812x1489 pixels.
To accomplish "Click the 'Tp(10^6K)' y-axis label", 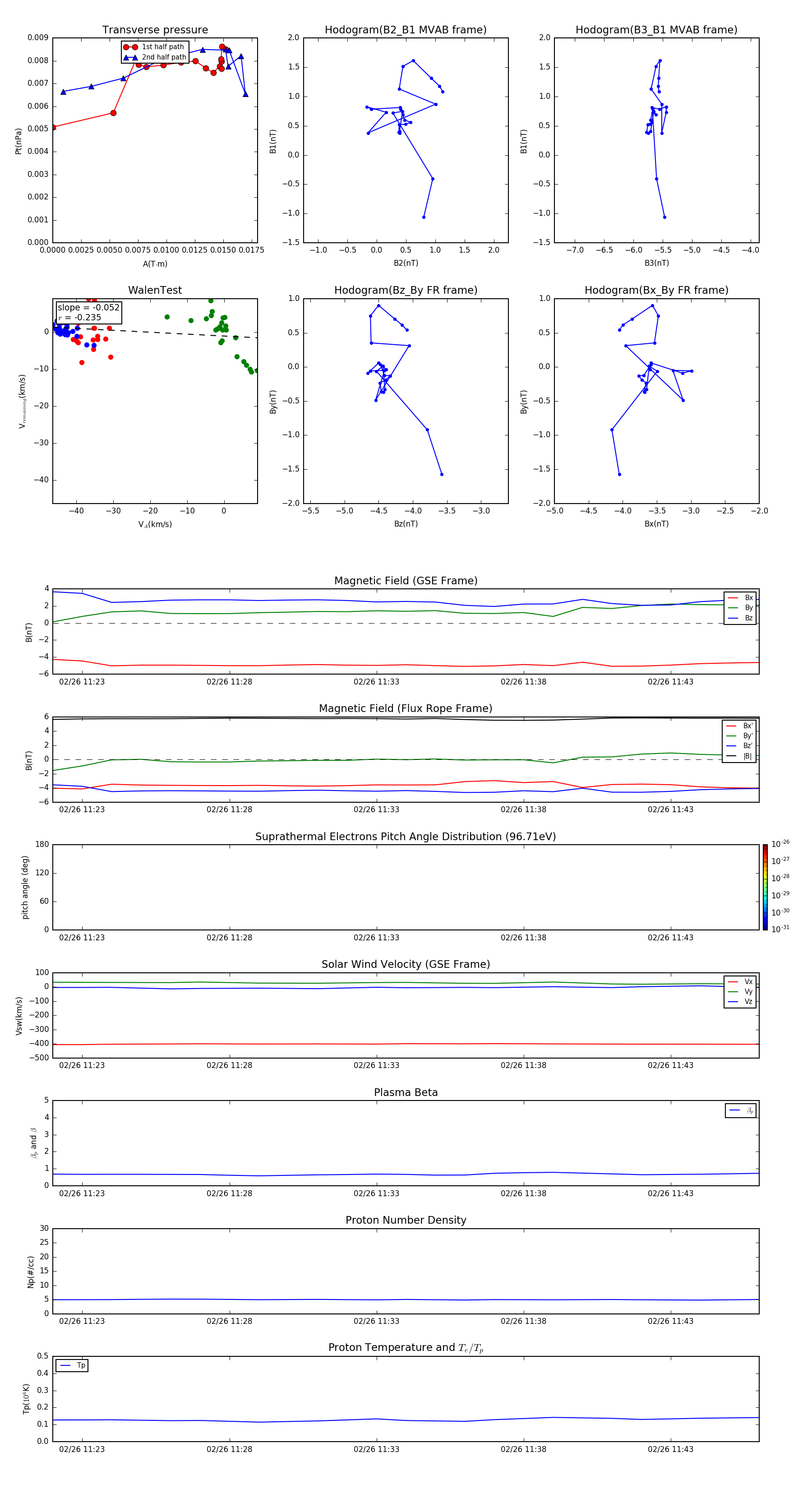I will point(26,1399).
